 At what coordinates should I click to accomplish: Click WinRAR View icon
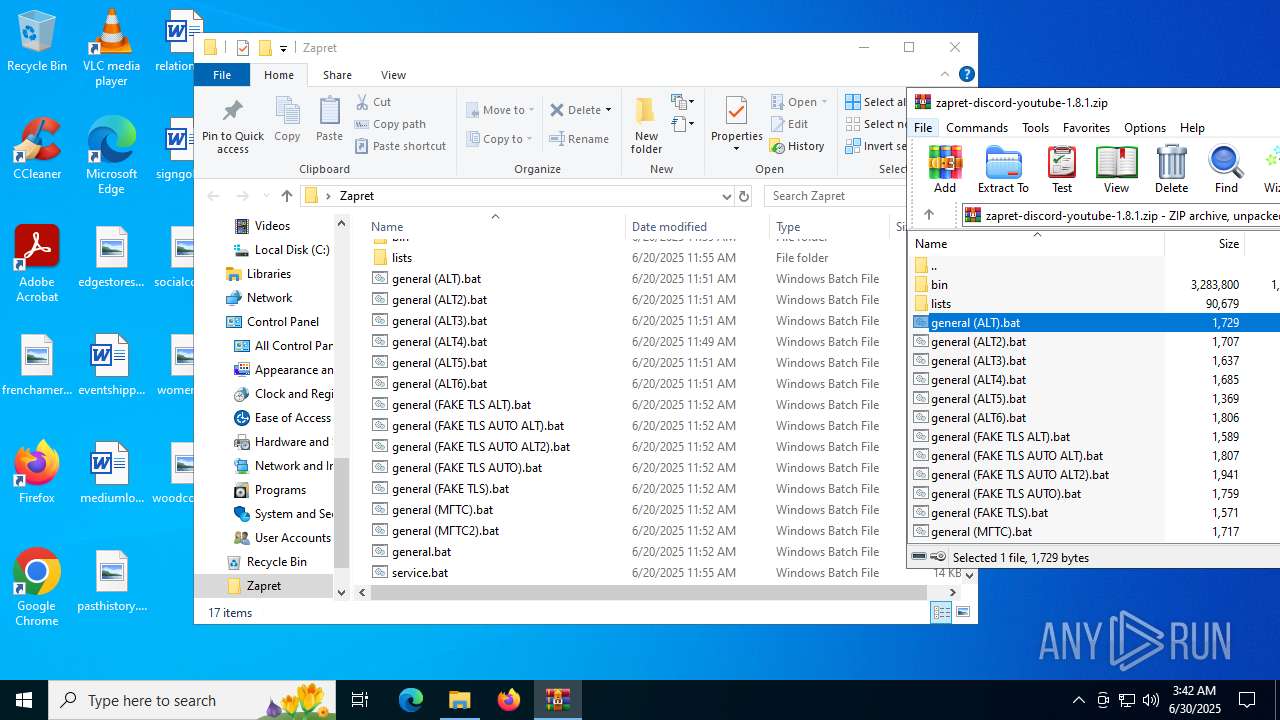coord(1116,169)
